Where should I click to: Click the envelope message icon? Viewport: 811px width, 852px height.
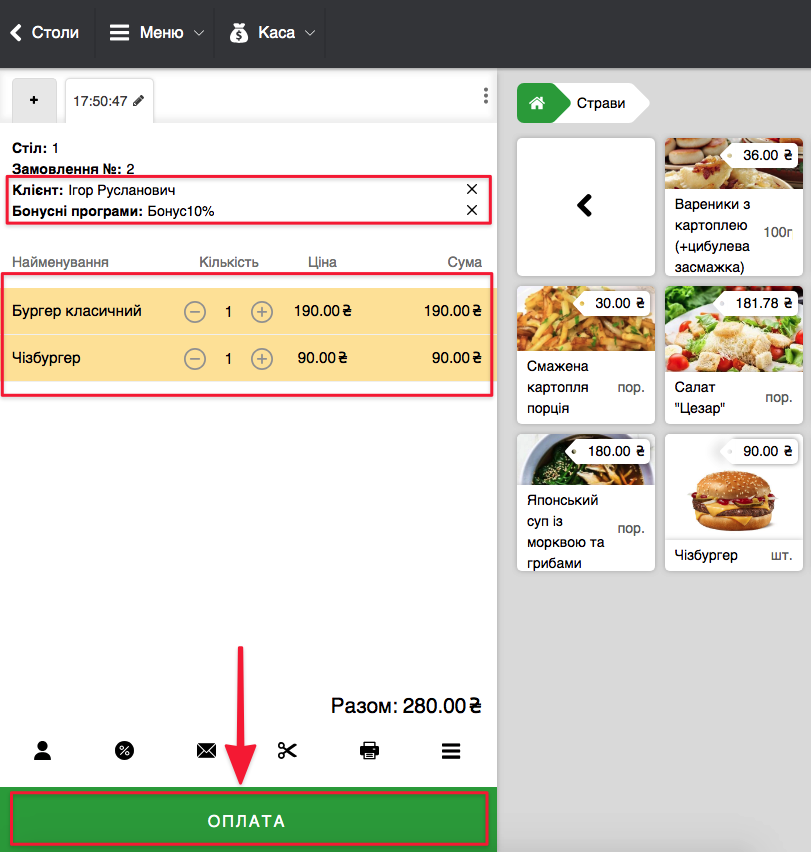(x=206, y=751)
